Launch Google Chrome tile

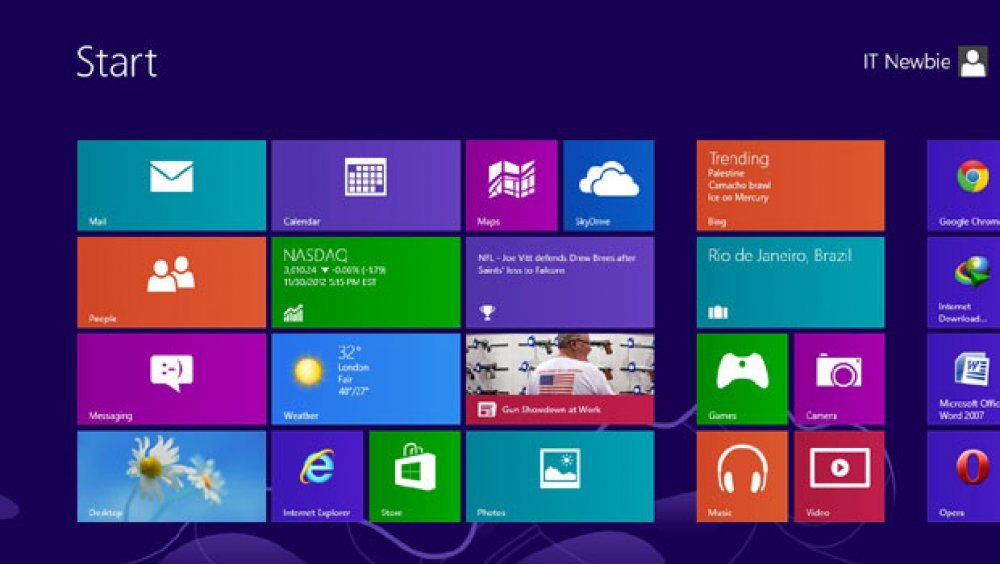[x=964, y=186]
